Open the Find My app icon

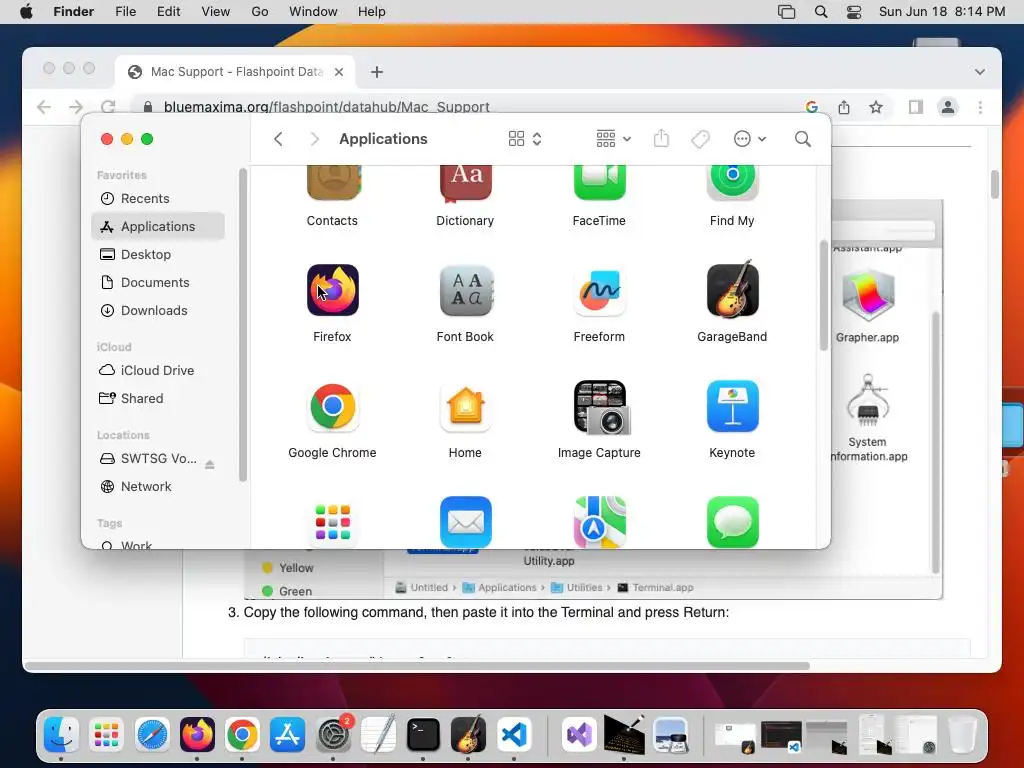[x=732, y=183]
